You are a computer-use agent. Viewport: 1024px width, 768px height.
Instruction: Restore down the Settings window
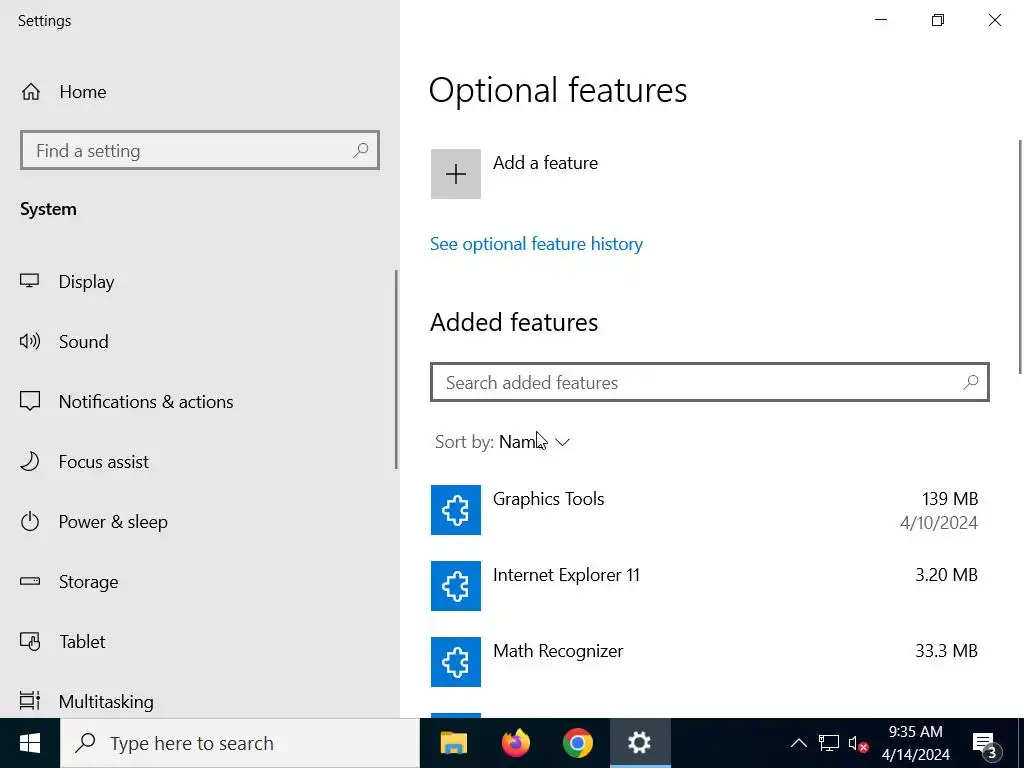tap(938, 20)
